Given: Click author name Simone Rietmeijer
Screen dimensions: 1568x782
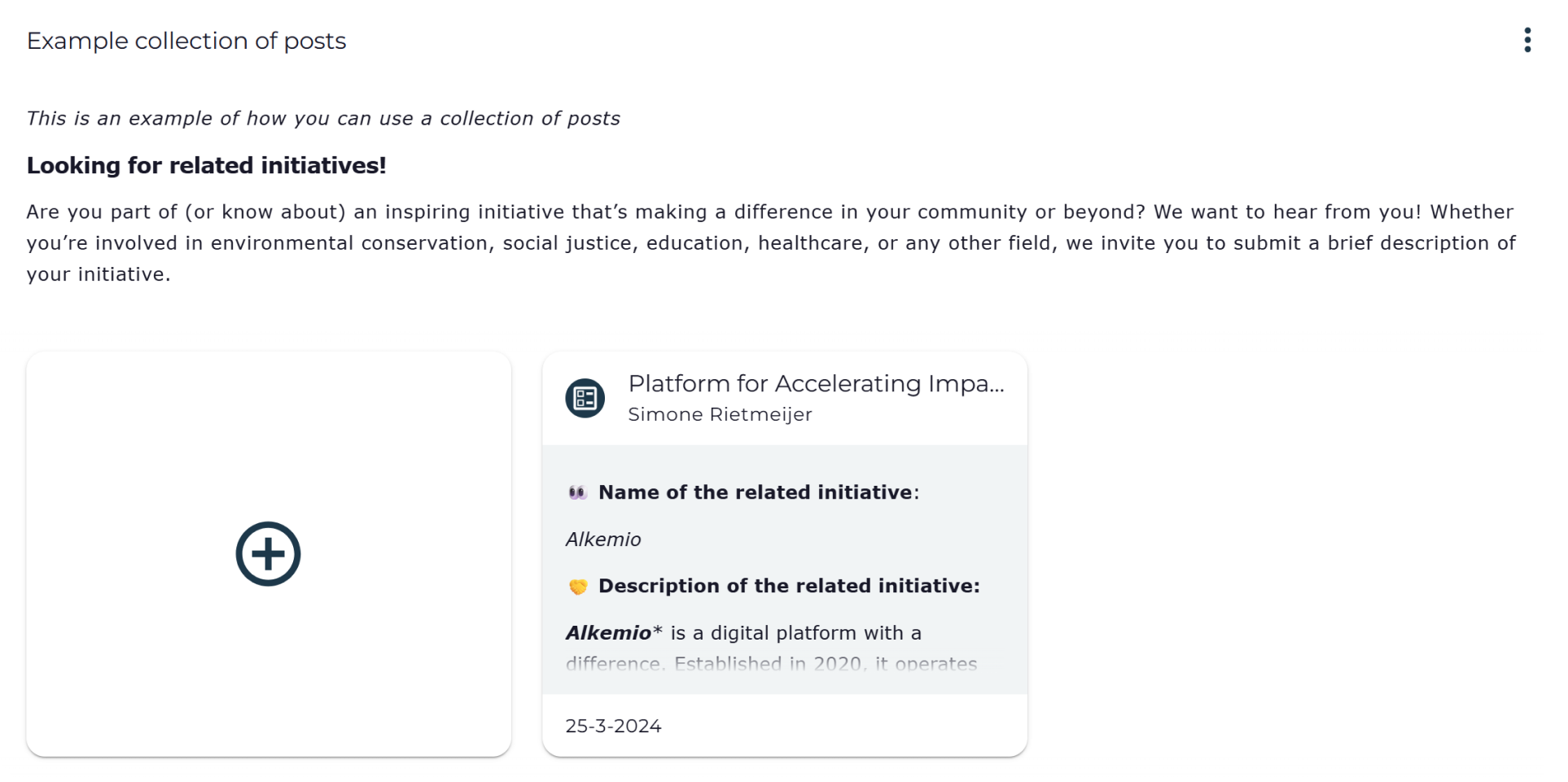Looking at the screenshot, I should pyautogui.click(x=720, y=414).
